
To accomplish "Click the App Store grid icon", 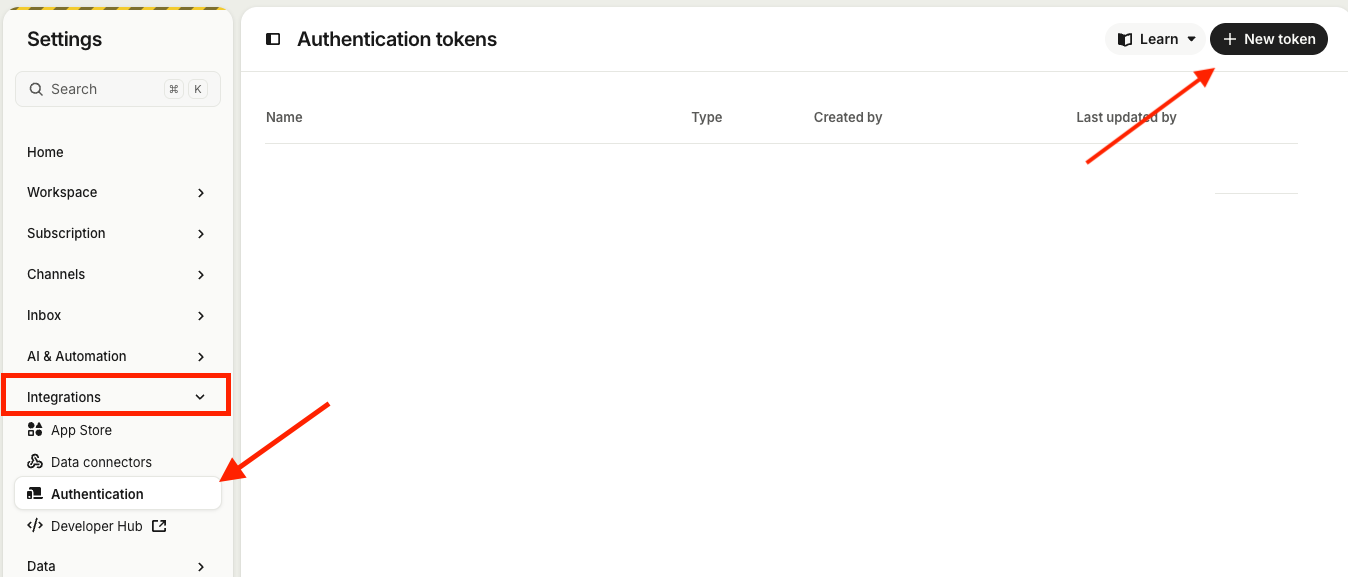I will coord(35,430).
